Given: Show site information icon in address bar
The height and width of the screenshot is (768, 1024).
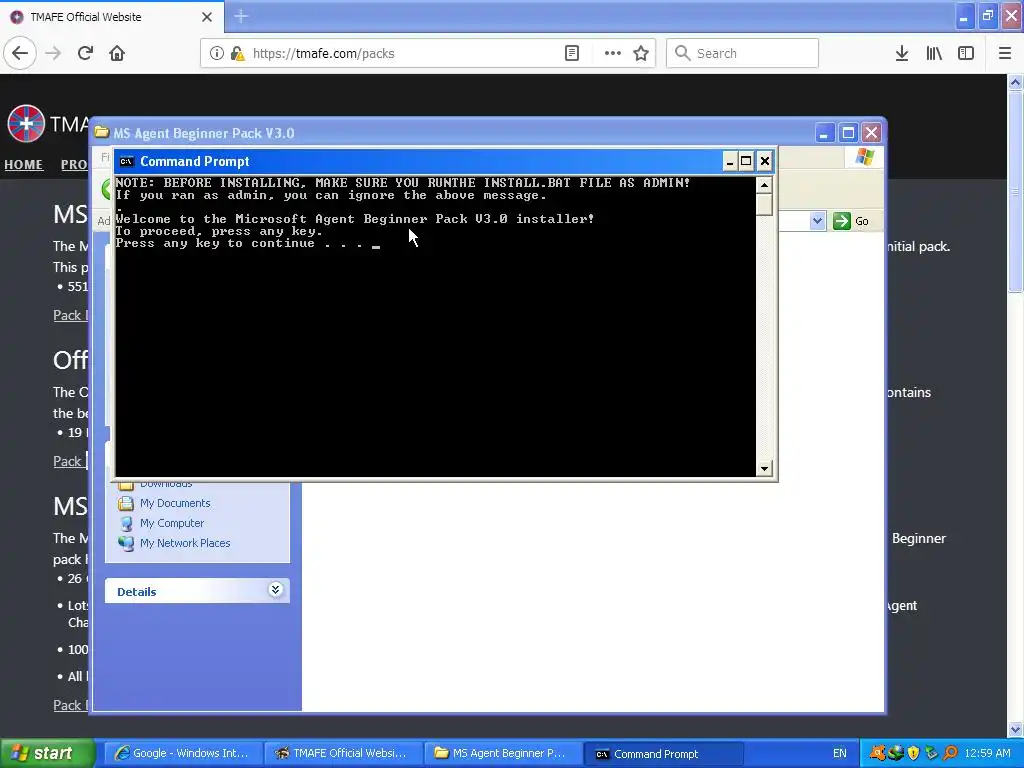Looking at the screenshot, I should click(217, 53).
